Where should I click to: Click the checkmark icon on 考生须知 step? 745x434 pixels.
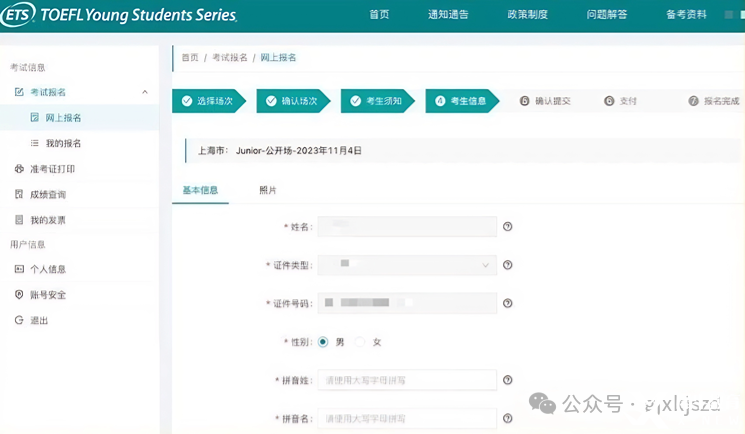[x=355, y=101]
